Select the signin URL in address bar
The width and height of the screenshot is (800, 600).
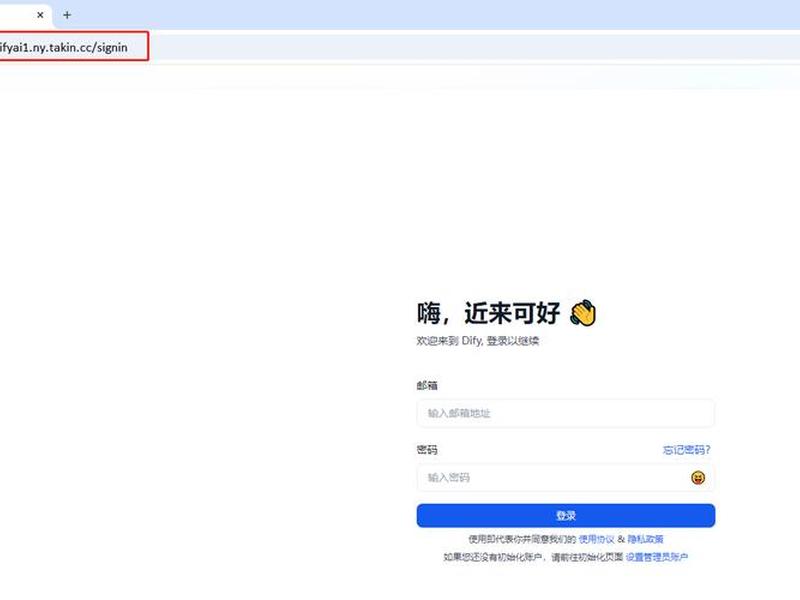[63, 47]
